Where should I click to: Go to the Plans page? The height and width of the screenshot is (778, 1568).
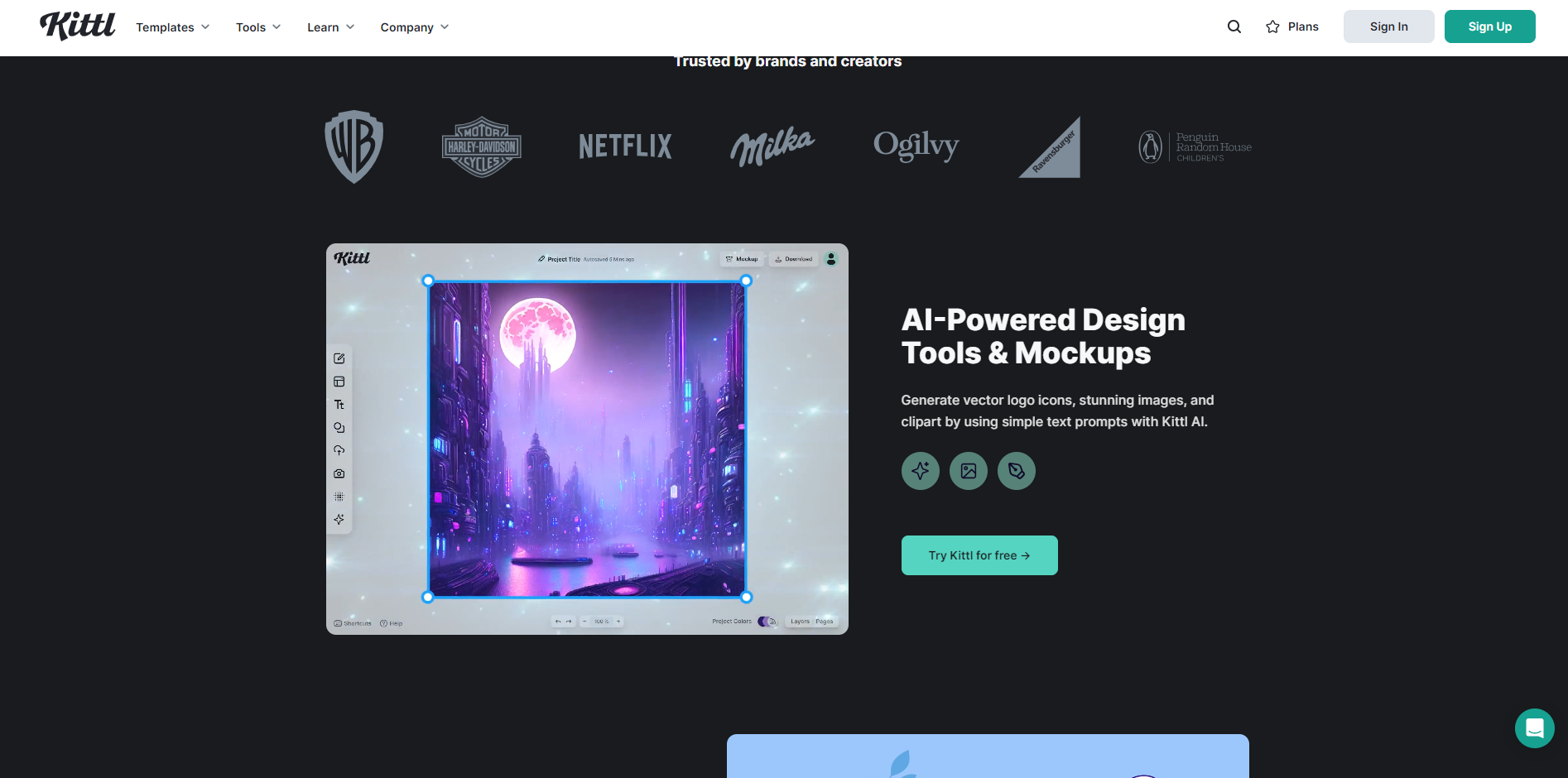pos(1302,27)
